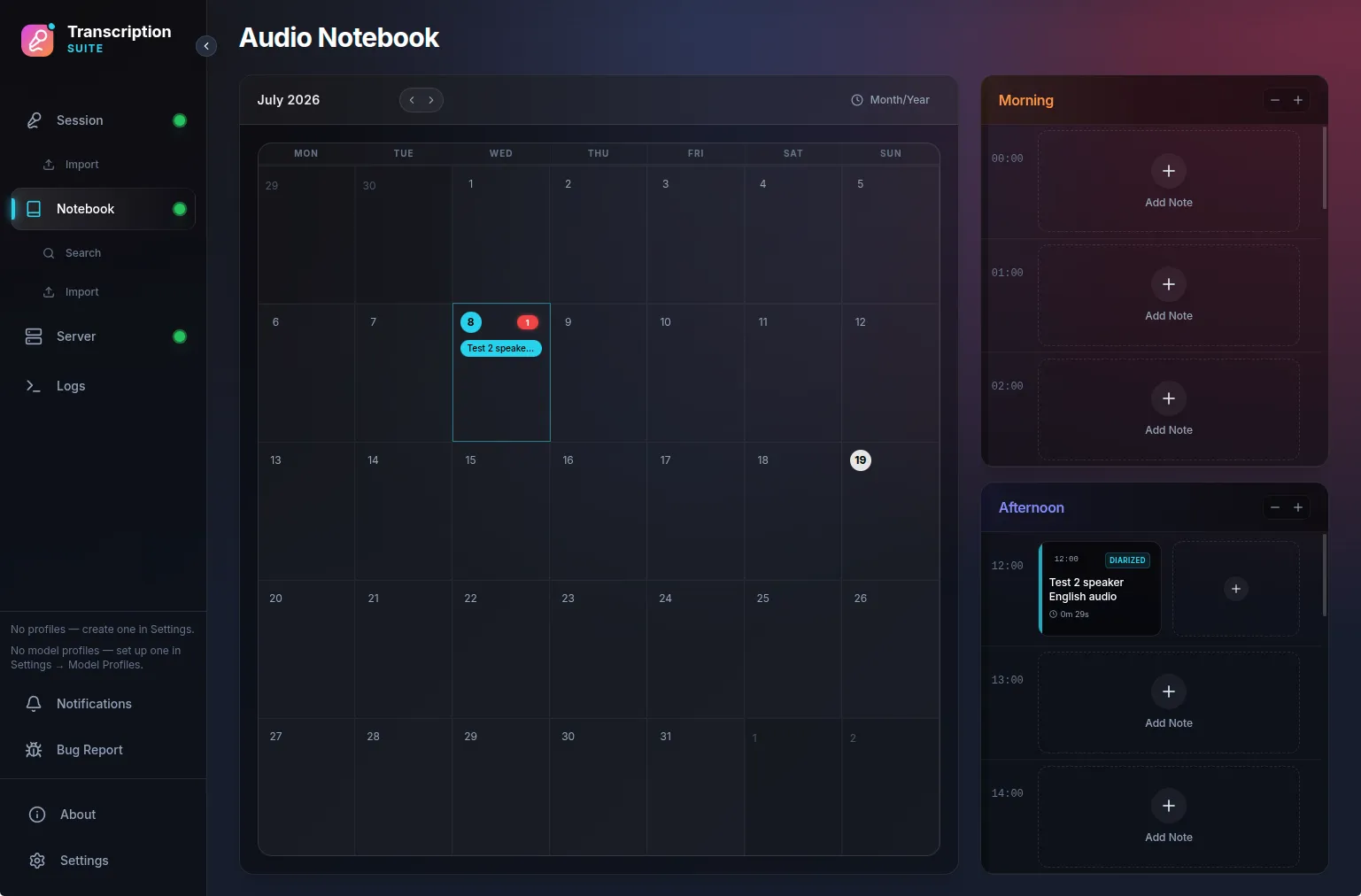This screenshot has height=896, width=1361.
Task: Click the minus button in the Afternoon panel header
Action: point(1275,507)
